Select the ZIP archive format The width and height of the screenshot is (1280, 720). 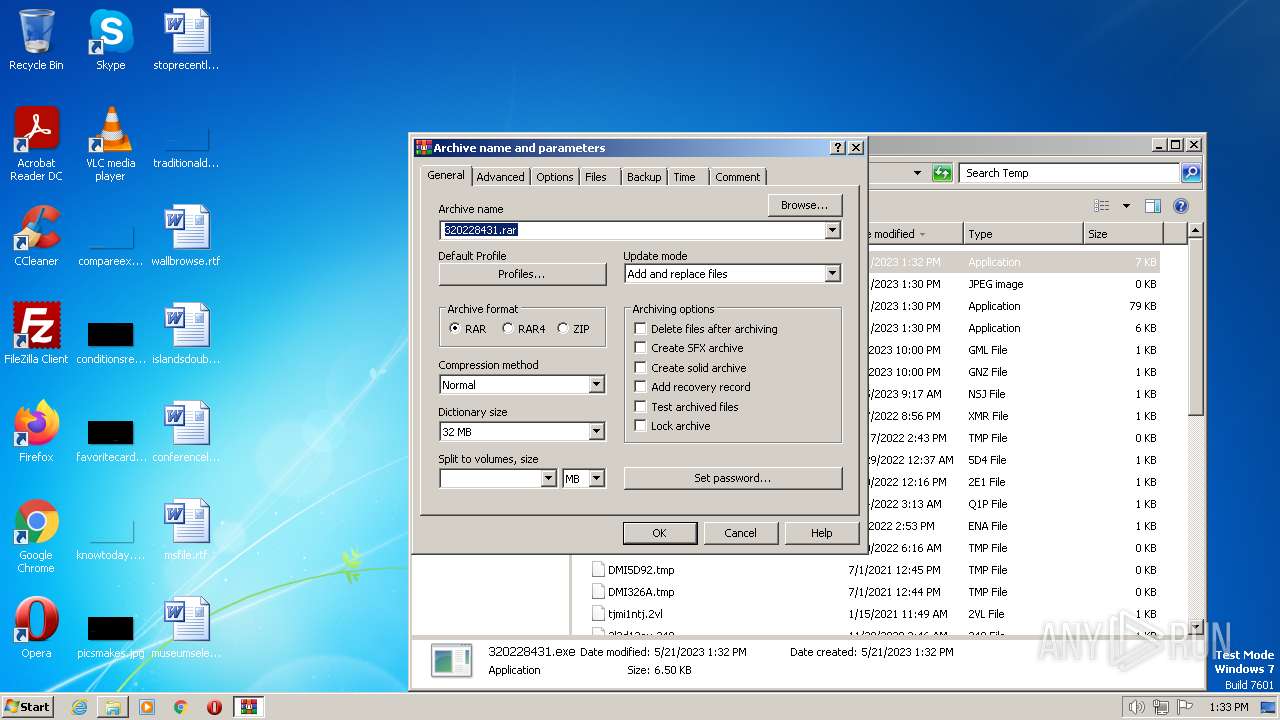coord(563,328)
